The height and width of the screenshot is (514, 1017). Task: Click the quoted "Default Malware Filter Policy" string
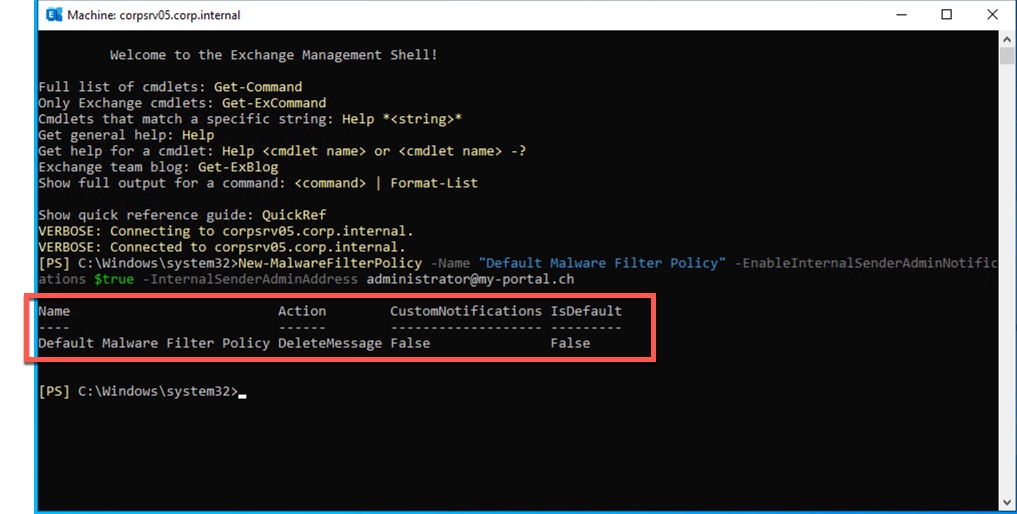tap(602, 263)
